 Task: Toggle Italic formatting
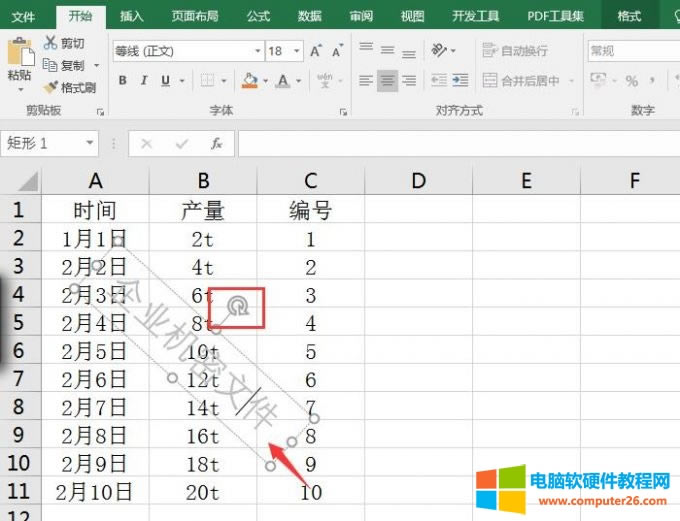(144, 80)
